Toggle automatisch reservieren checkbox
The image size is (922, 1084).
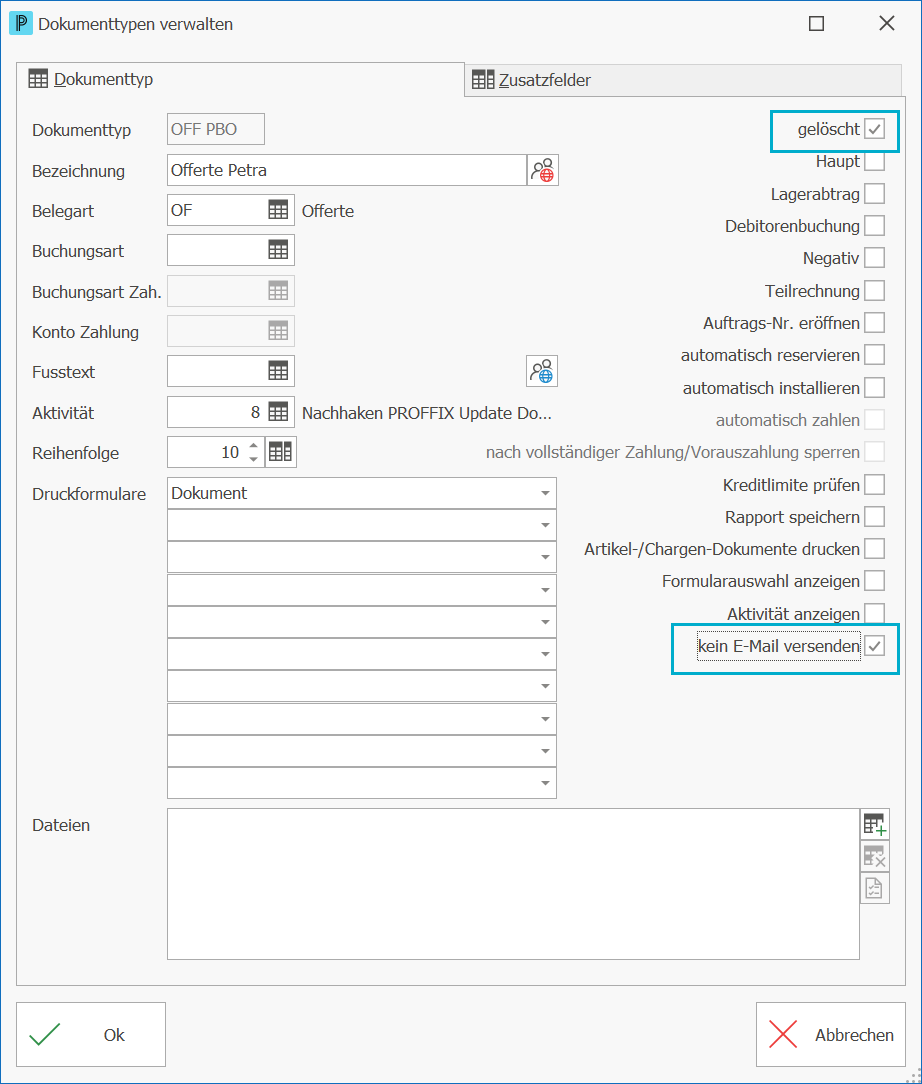tap(874, 355)
